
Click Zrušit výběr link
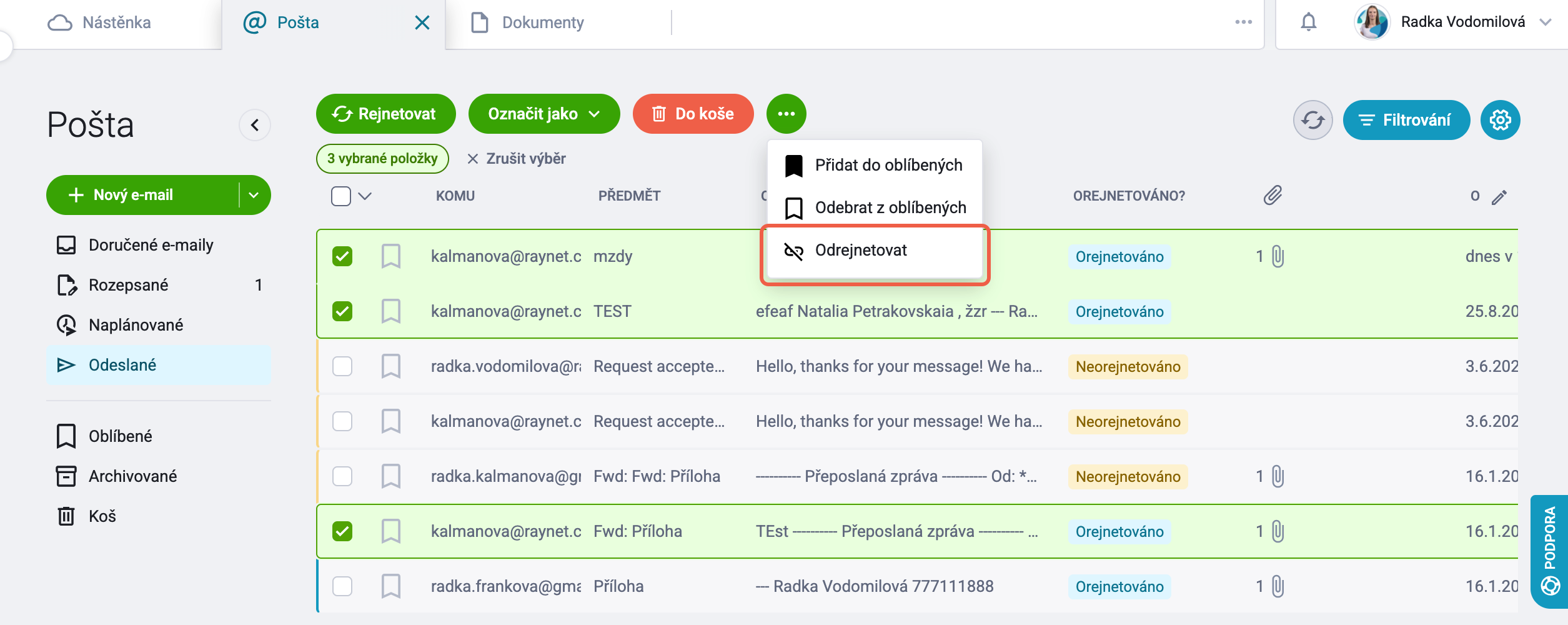coord(517,159)
